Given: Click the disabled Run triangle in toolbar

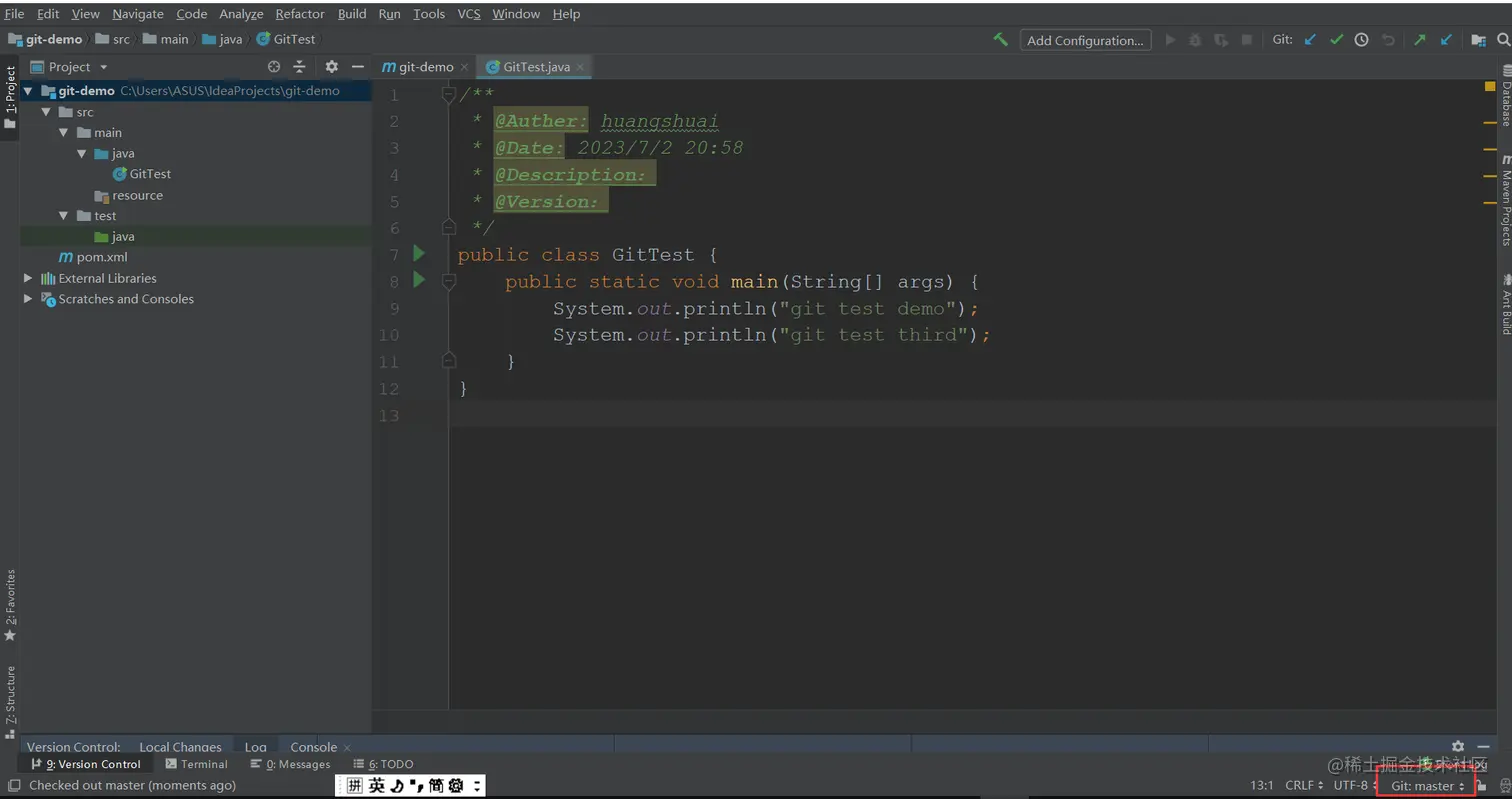Looking at the screenshot, I should (x=1170, y=40).
